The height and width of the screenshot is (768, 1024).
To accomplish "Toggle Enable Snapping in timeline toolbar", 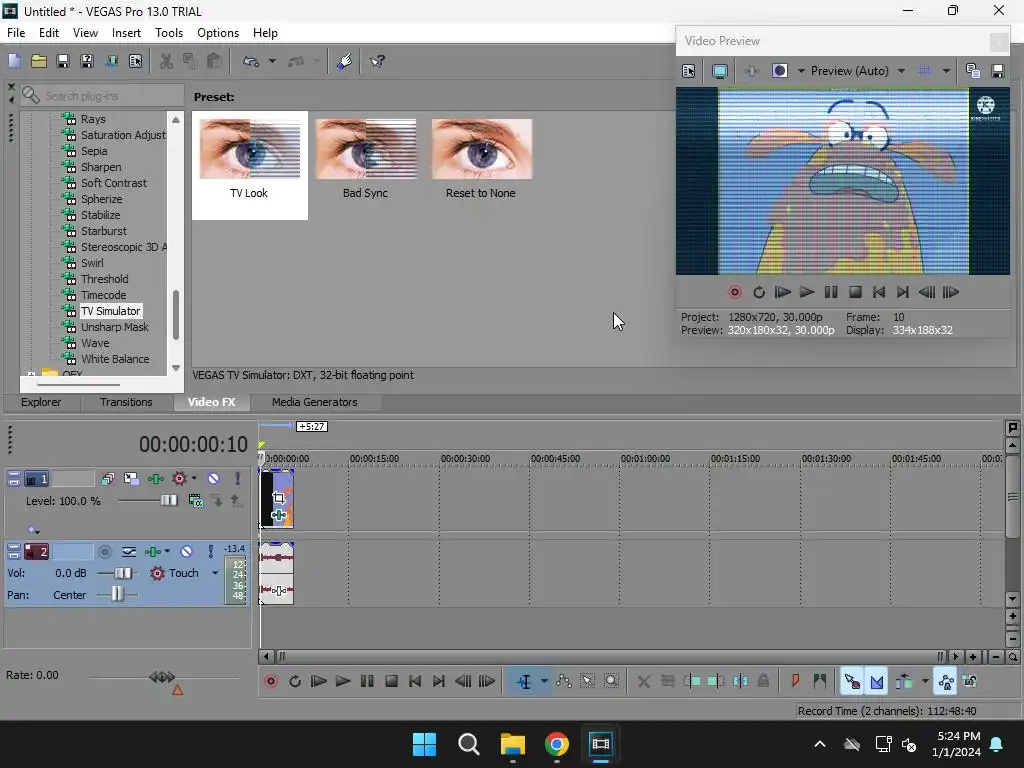I will [x=852, y=681].
